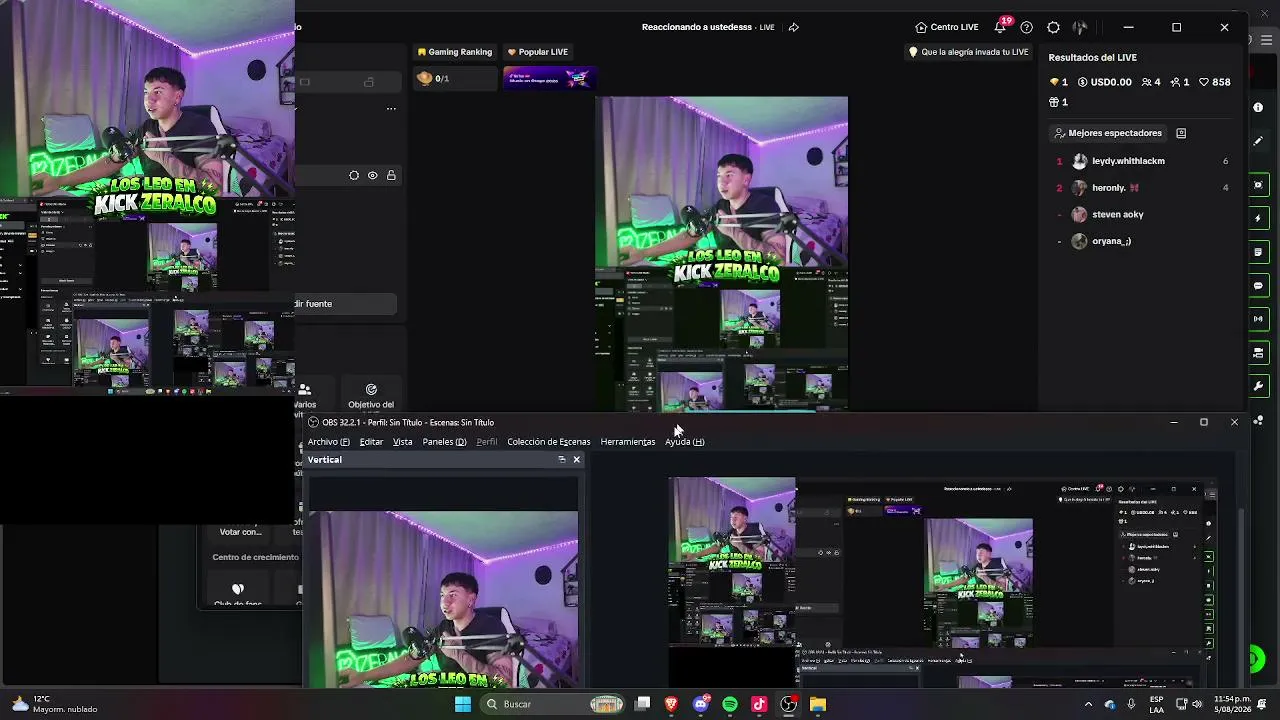Open the Colección de Escenas menu
The image size is (1280, 720).
tap(548, 442)
